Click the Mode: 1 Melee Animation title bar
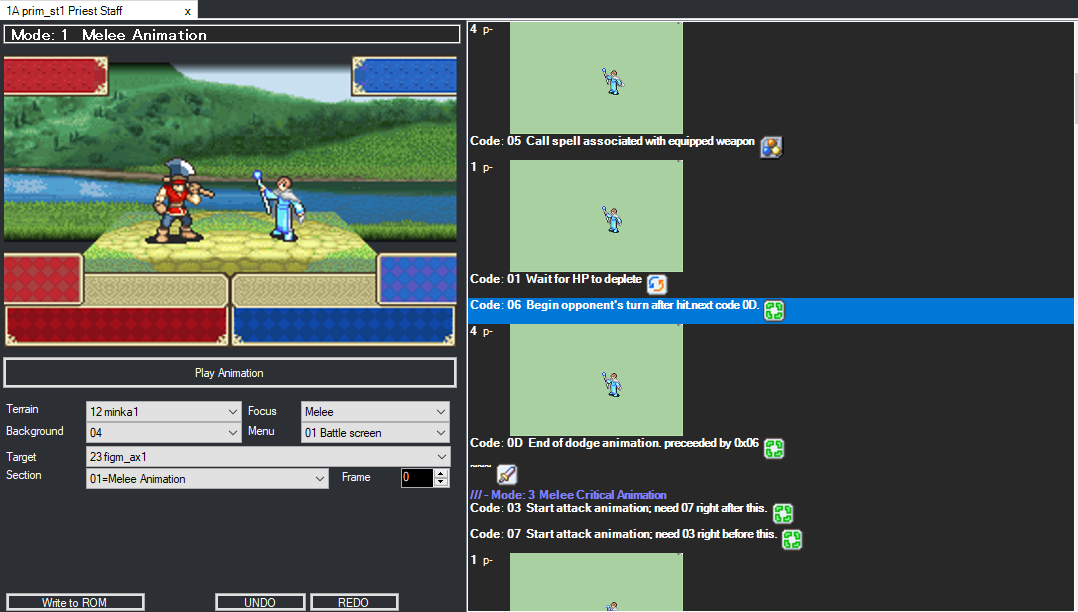This screenshot has height=612, width=1078. 232,34
